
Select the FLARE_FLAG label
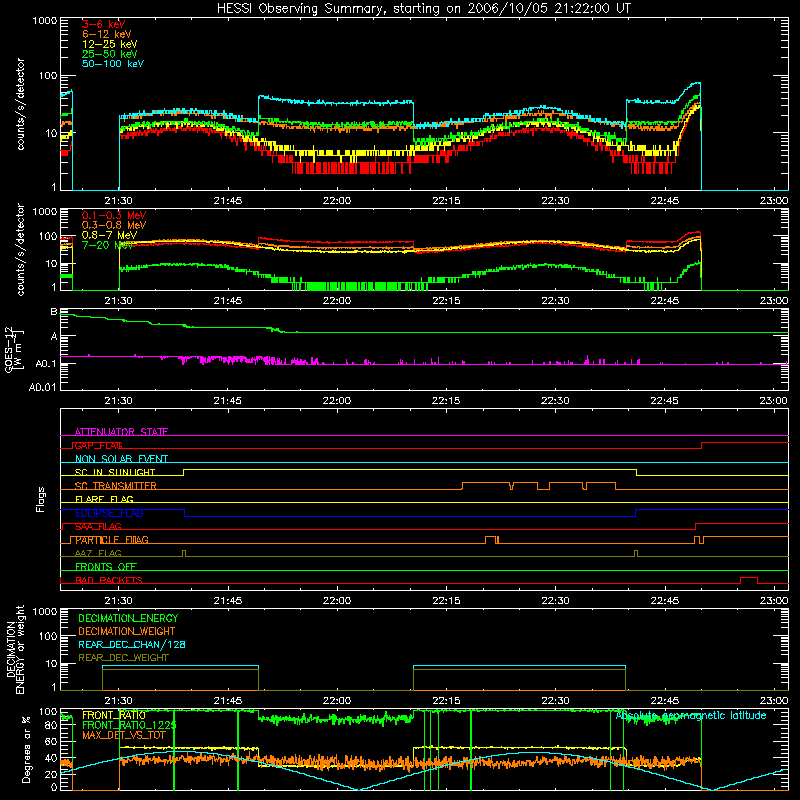104,499
